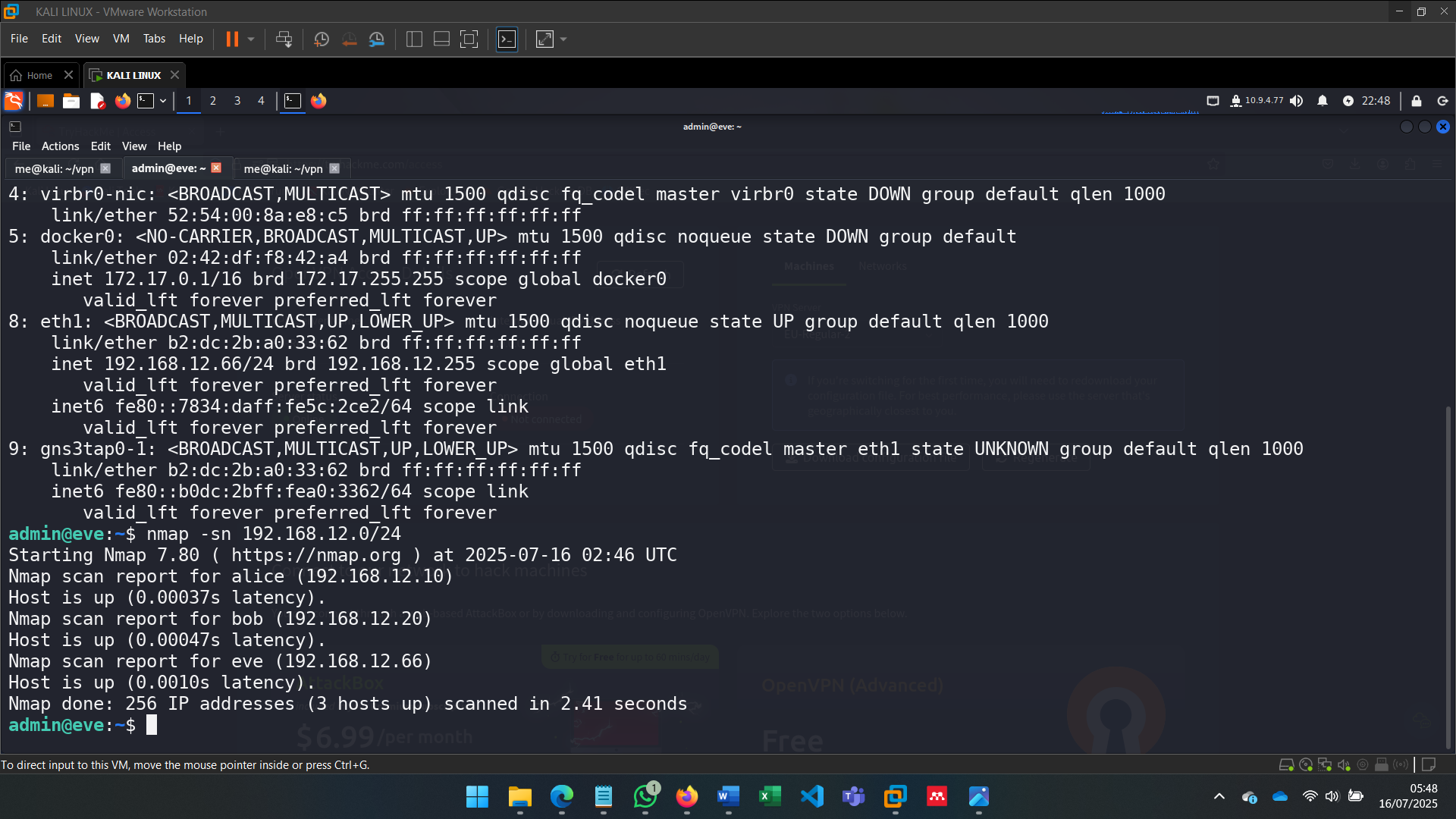
Task: Pause the virtual machine with orange pause button
Action: 232,39
